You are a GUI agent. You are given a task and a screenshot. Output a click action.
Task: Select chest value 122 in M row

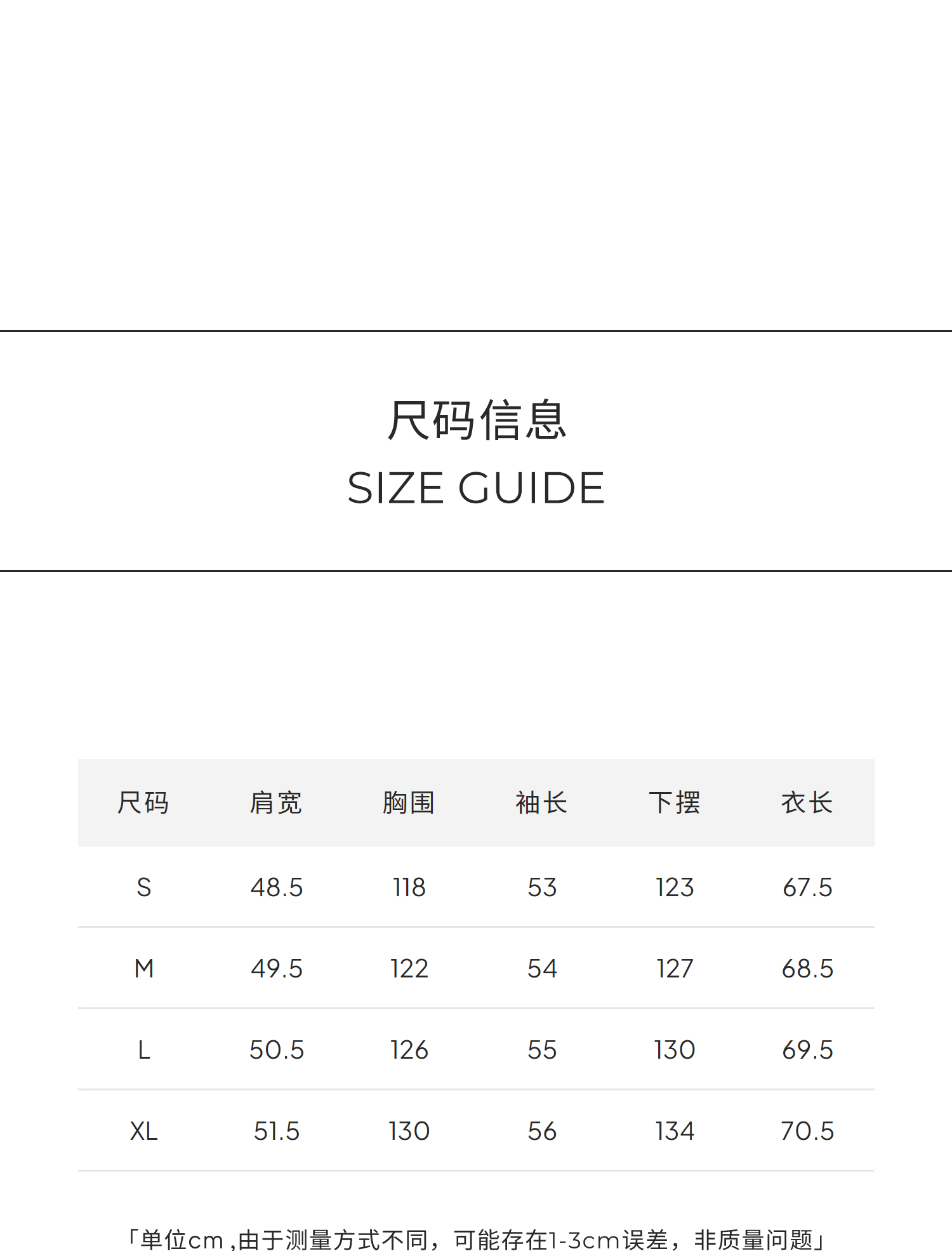409,969
